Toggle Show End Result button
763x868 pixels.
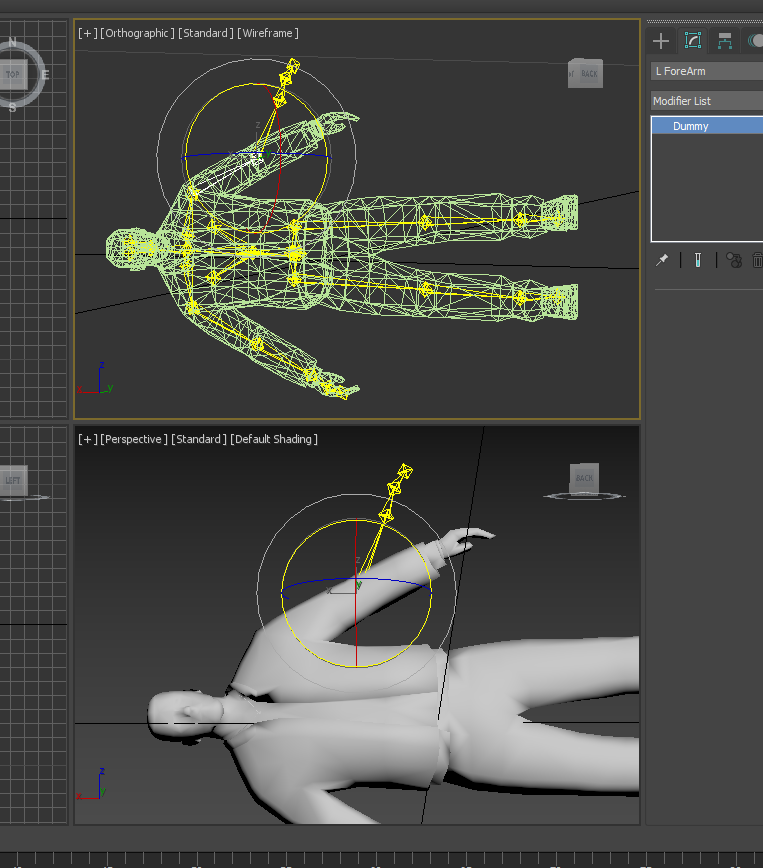tap(698, 260)
